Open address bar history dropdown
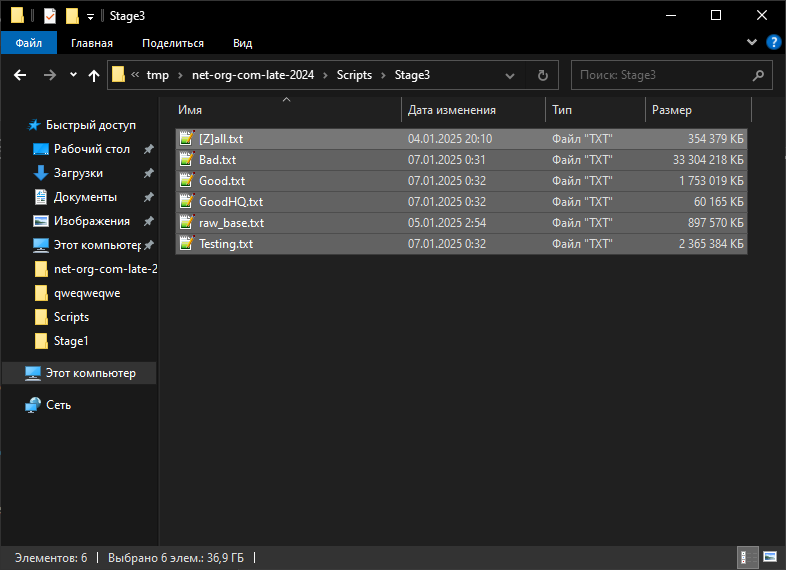Viewport: 786px width, 570px height. pyautogui.click(x=511, y=75)
